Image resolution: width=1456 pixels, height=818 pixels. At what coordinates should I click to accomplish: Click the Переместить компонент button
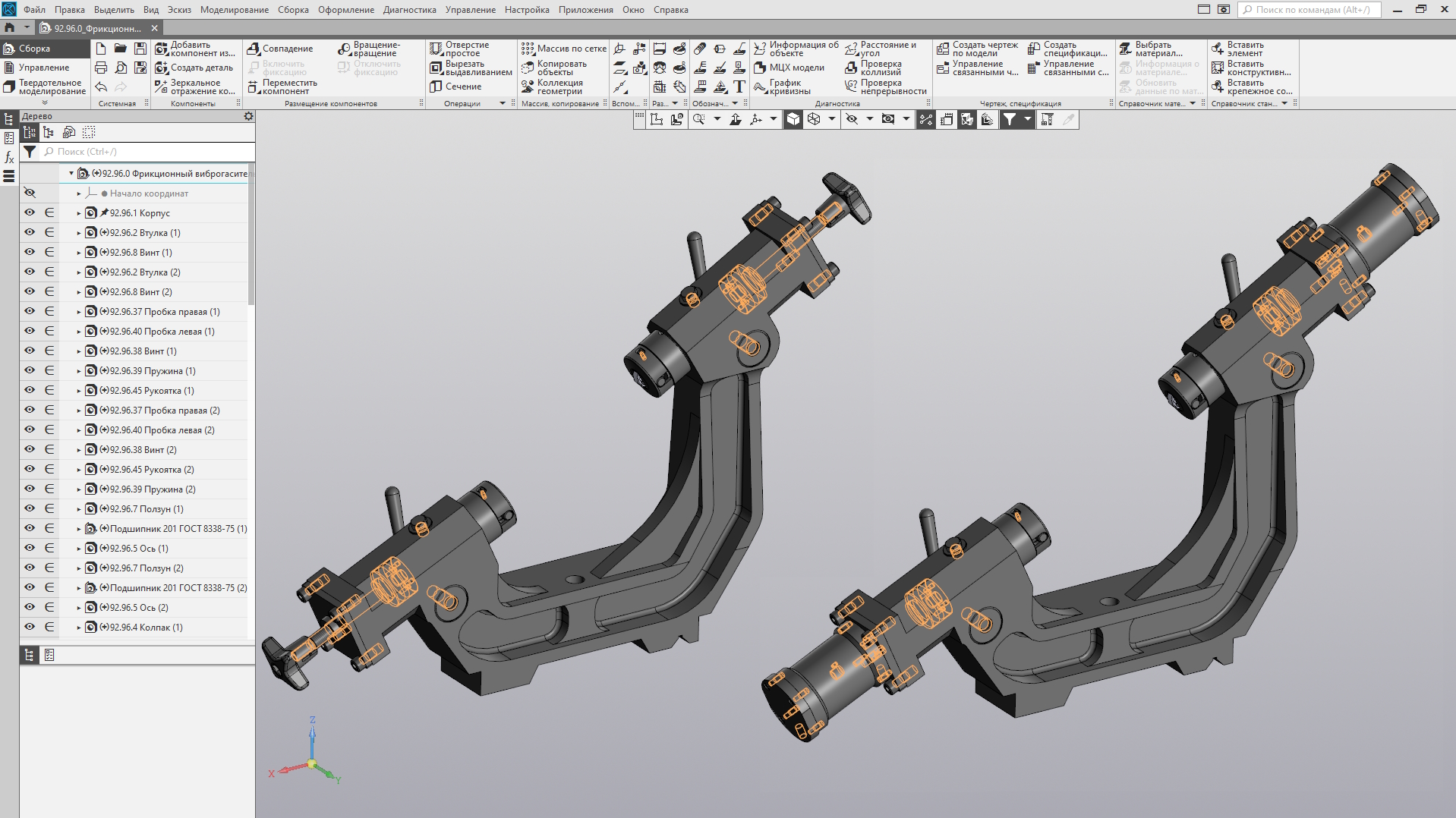pos(282,87)
